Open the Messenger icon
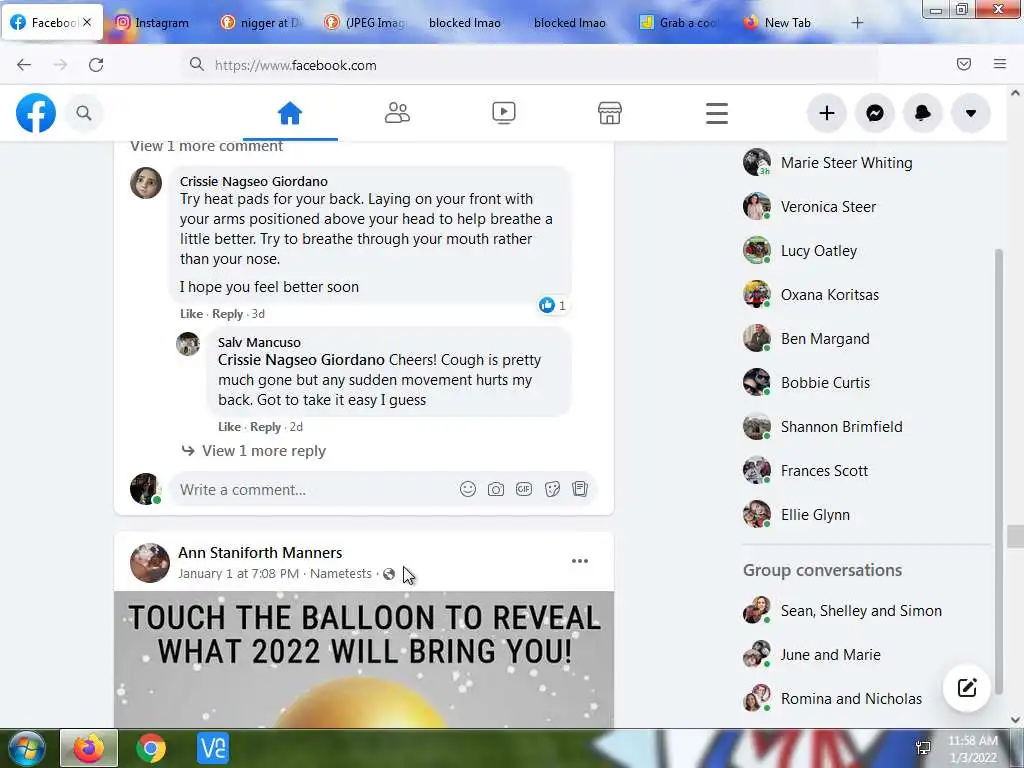This screenshot has height=768, width=1024. point(875,113)
